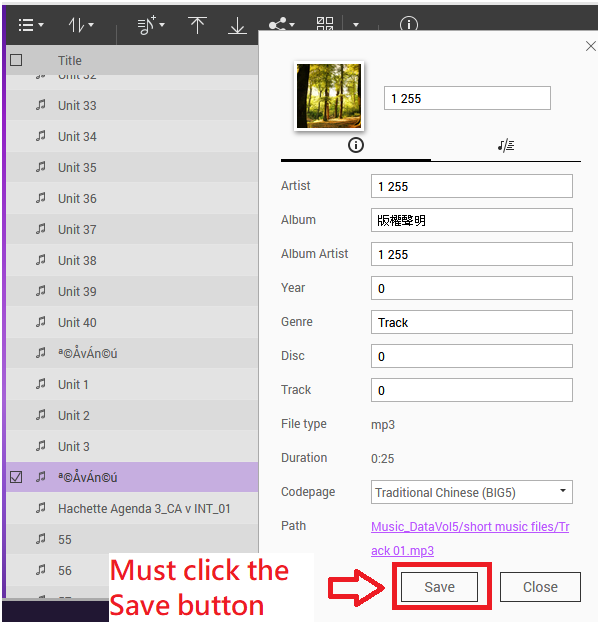Image resolution: width=600 pixels, height=624 pixels.
Task: Click the forest album cover thumbnail
Action: coord(329,96)
